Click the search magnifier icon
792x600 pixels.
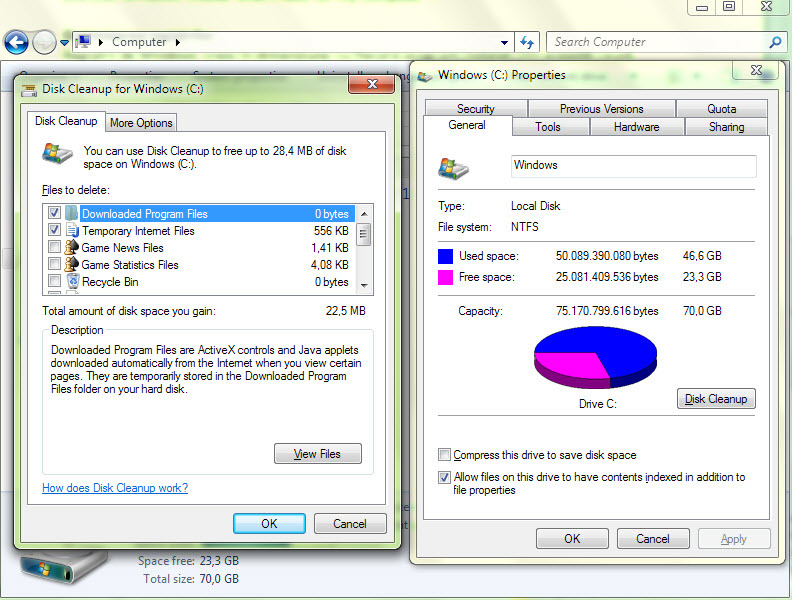click(x=775, y=42)
